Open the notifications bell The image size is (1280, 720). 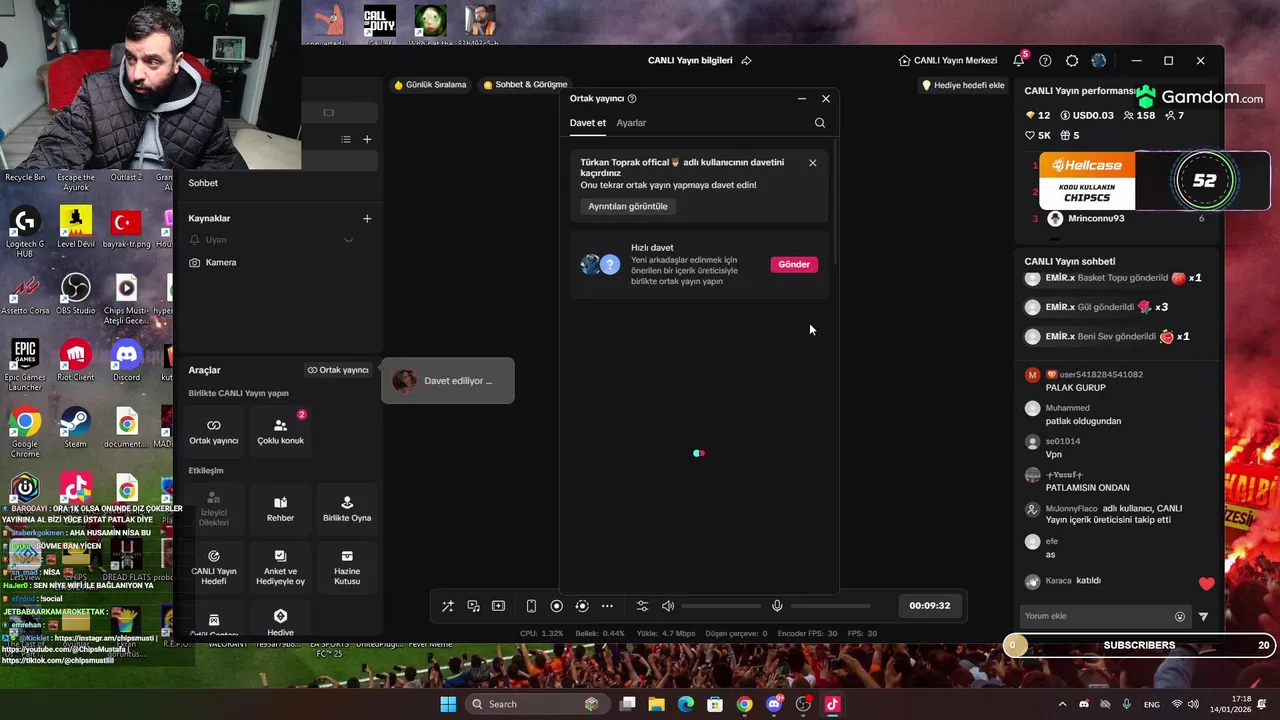point(1019,61)
